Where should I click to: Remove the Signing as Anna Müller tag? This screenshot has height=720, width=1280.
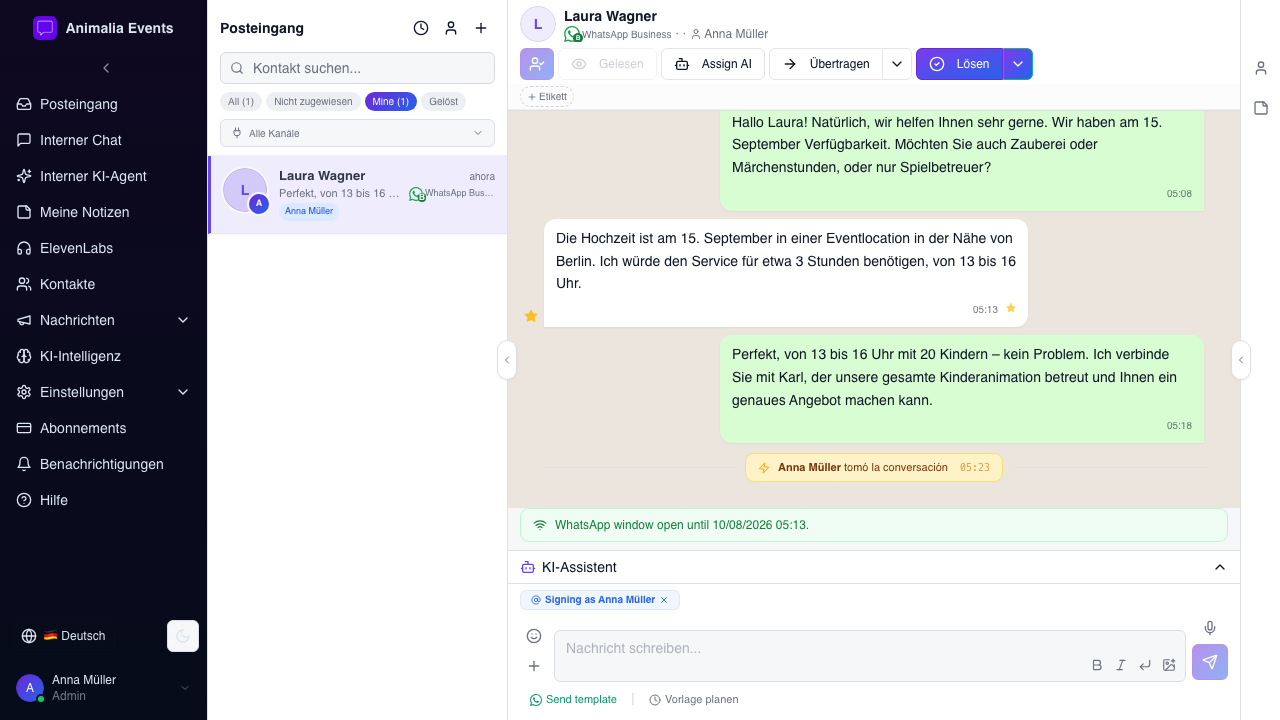coord(664,600)
